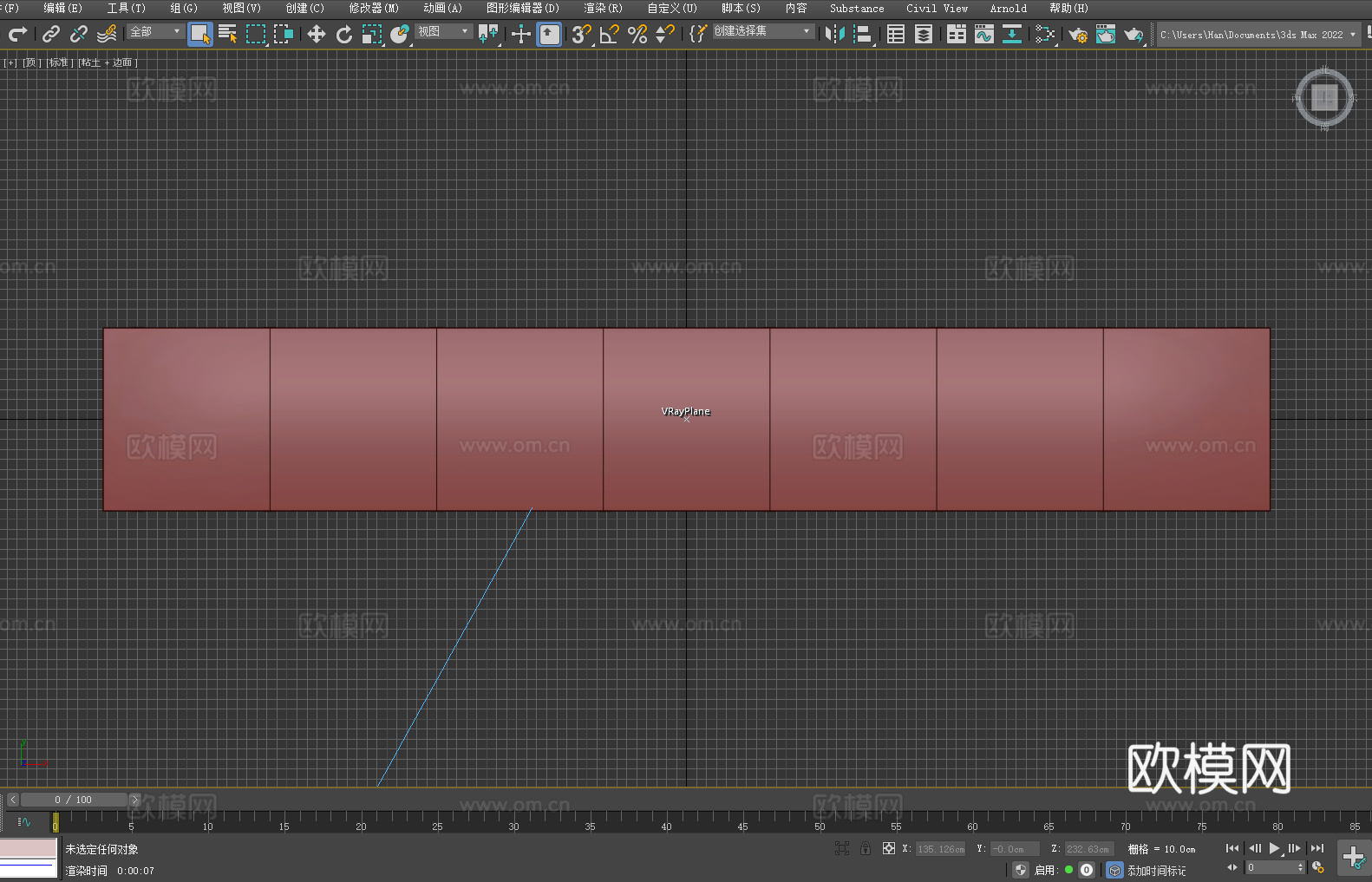
Task: Click 添加时间标记 add time tag
Action: [x=1156, y=870]
